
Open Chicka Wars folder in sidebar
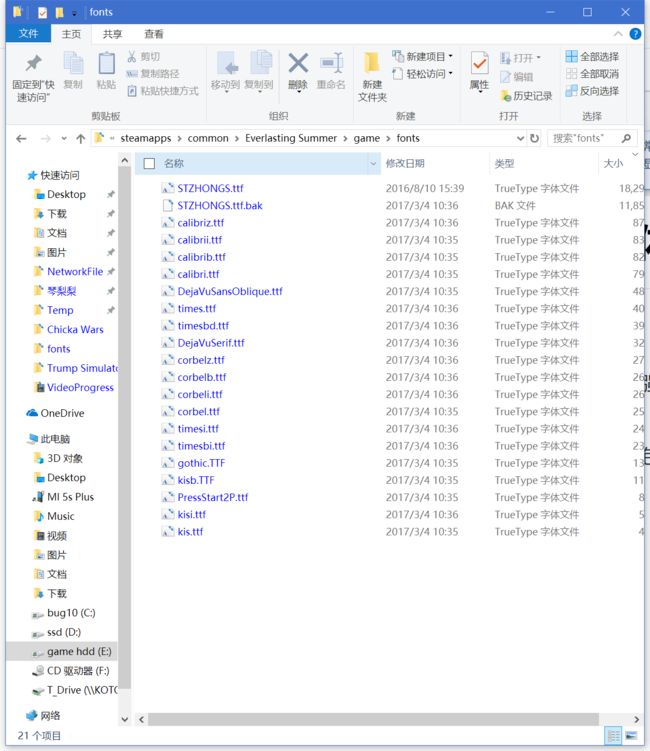(75, 330)
